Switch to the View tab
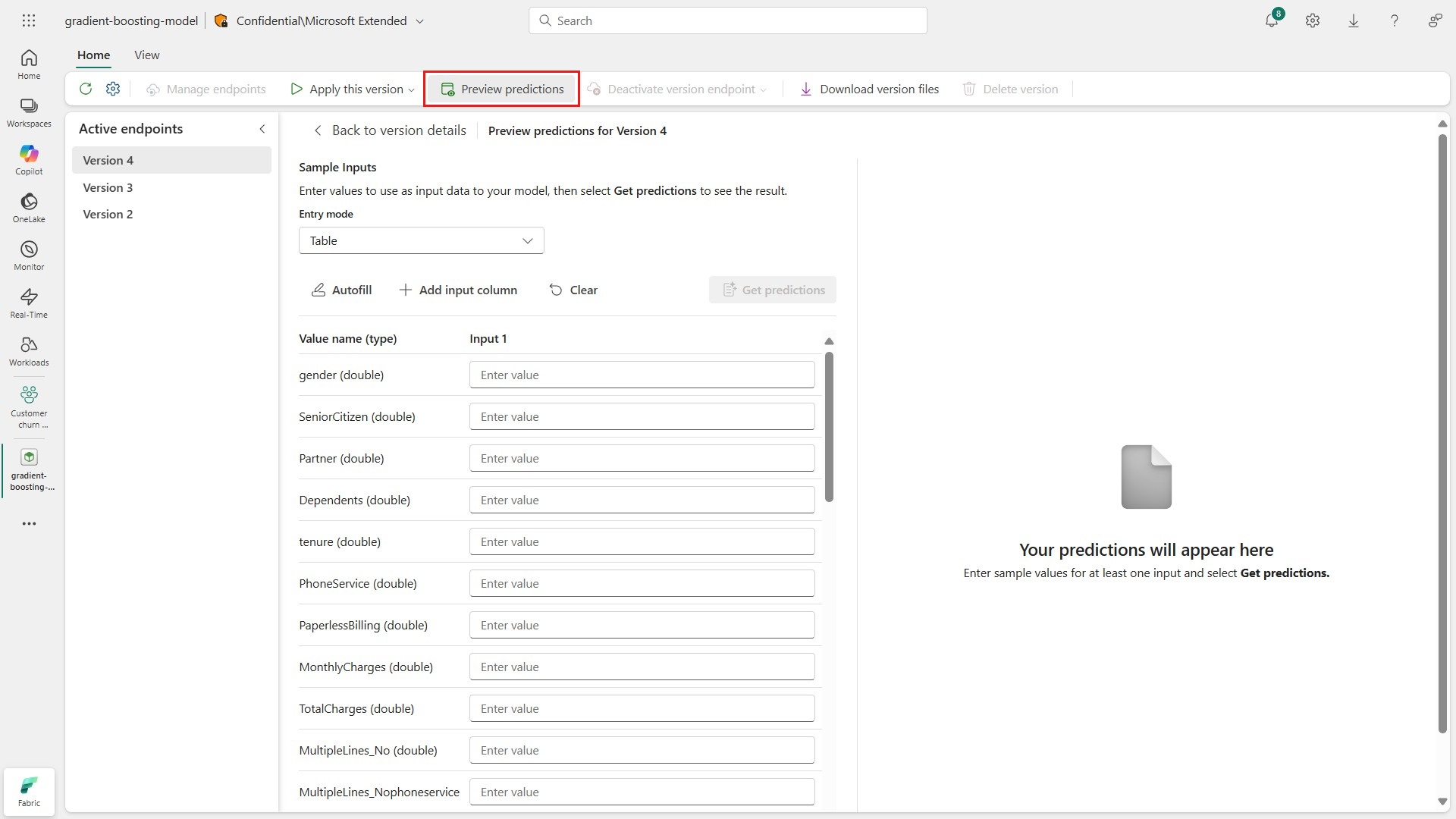Image resolution: width=1456 pixels, height=819 pixels. point(146,55)
